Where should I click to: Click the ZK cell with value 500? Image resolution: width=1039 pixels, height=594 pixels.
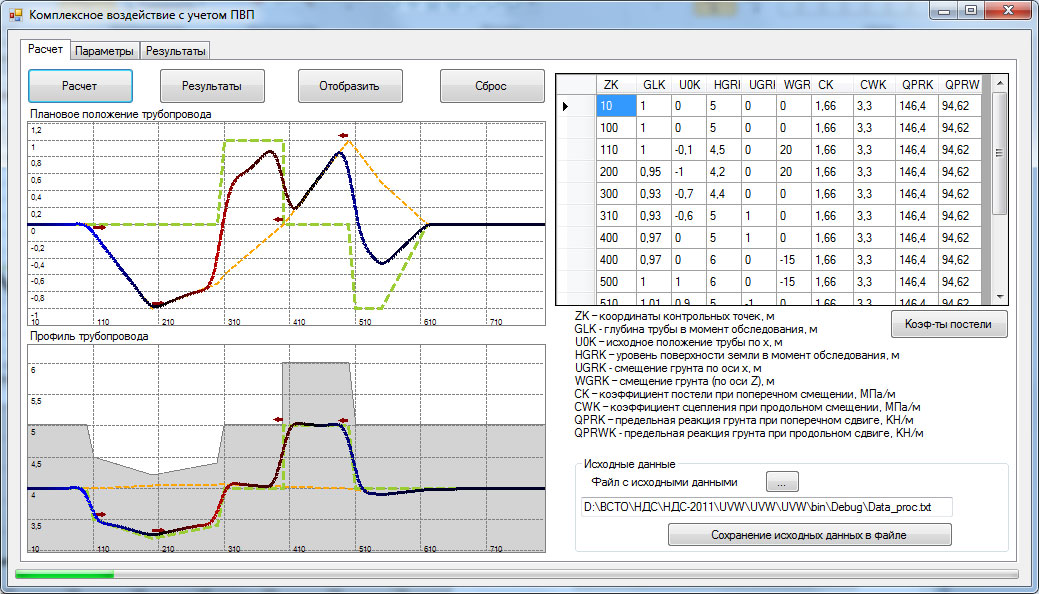tap(616, 281)
